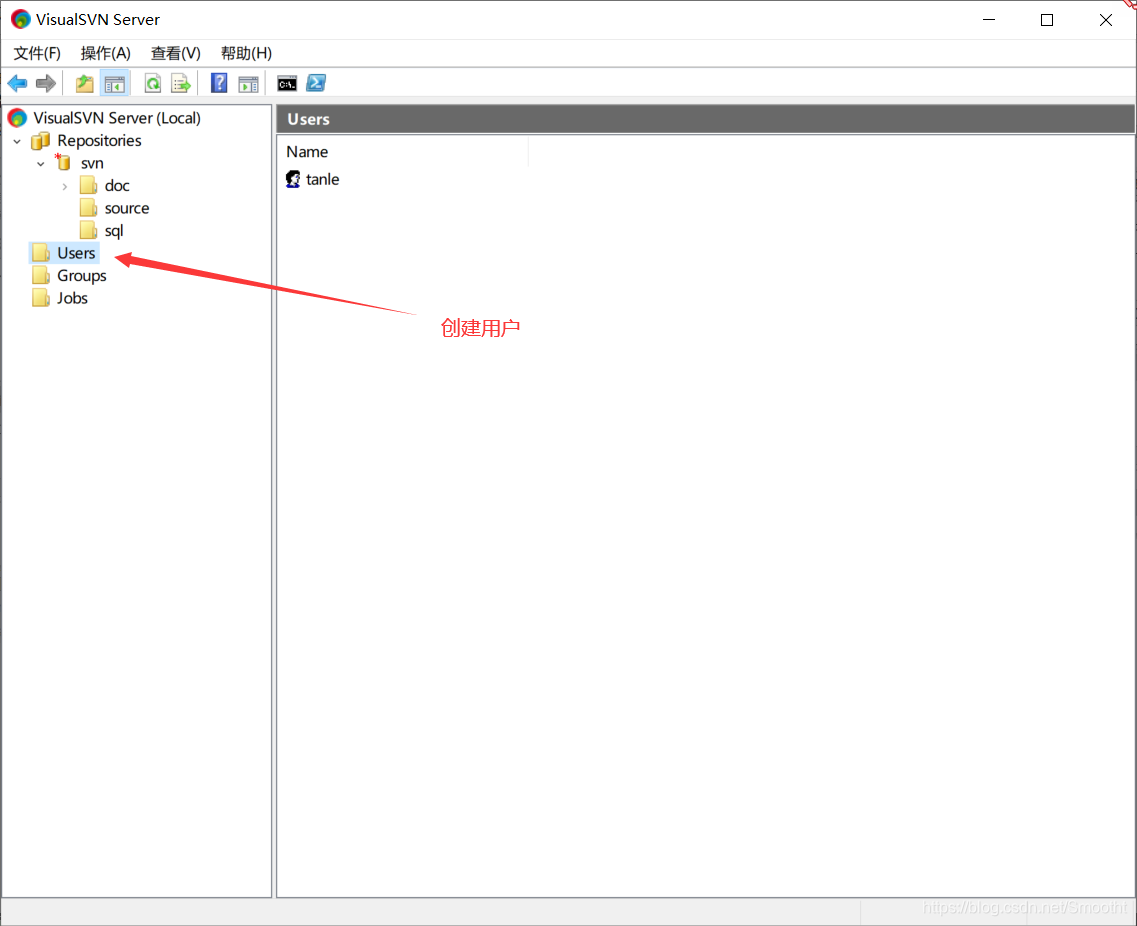This screenshot has width=1137, height=926.
Task: Select VisualSVN Server (Local) root node
Action: (117, 117)
